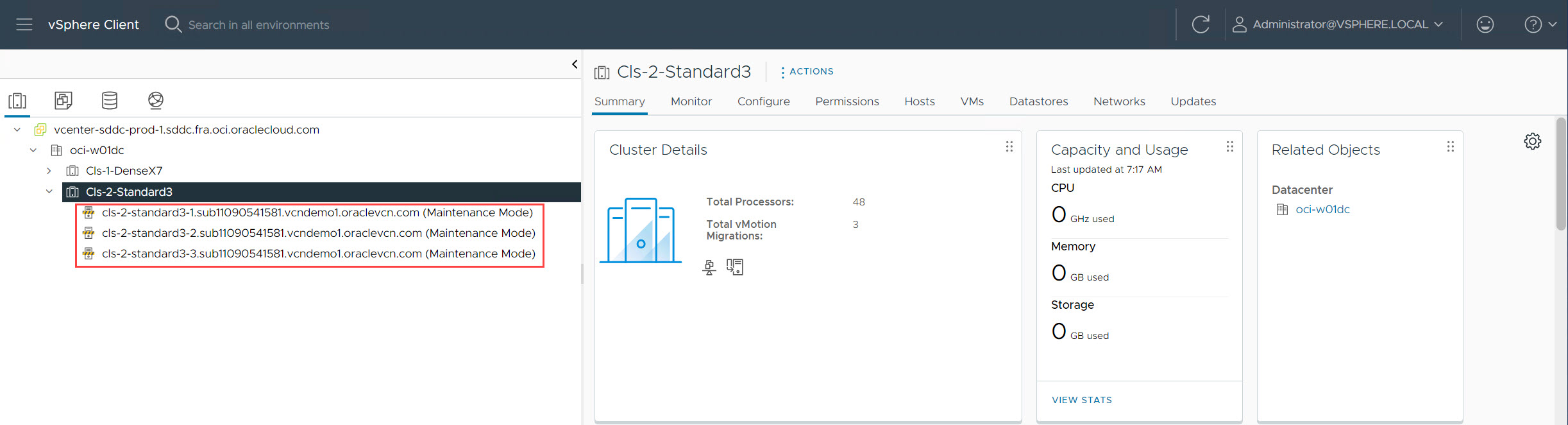Viewport: 1568px width, 425px height.
Task: Select vcenter-sddc-prod-1 server in tree
Action: click(187, 130)
